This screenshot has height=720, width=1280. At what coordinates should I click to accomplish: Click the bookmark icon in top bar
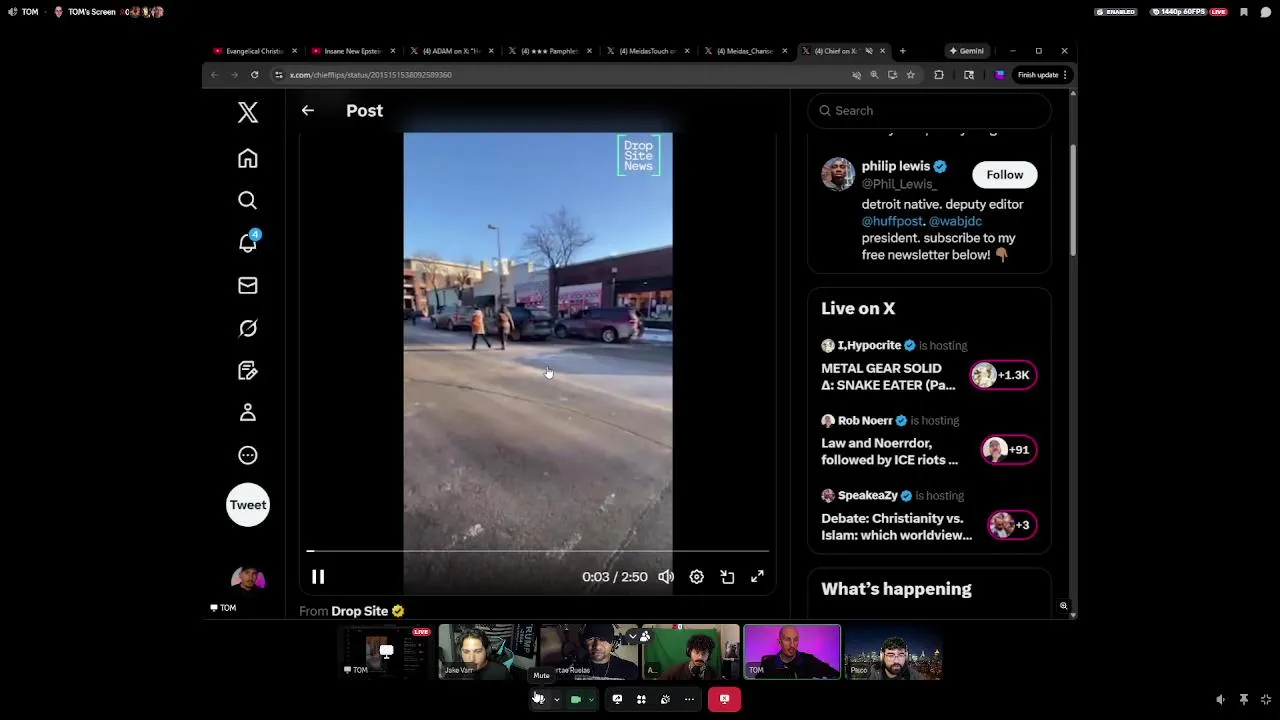[x=1244, y=12]
